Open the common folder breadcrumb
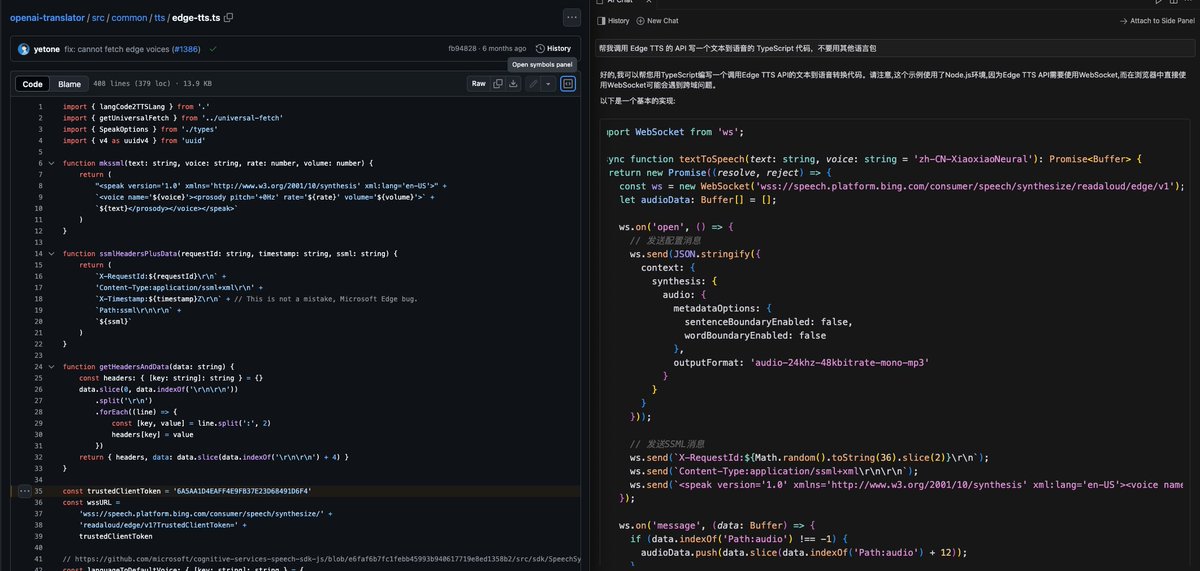 pos(127,17)
